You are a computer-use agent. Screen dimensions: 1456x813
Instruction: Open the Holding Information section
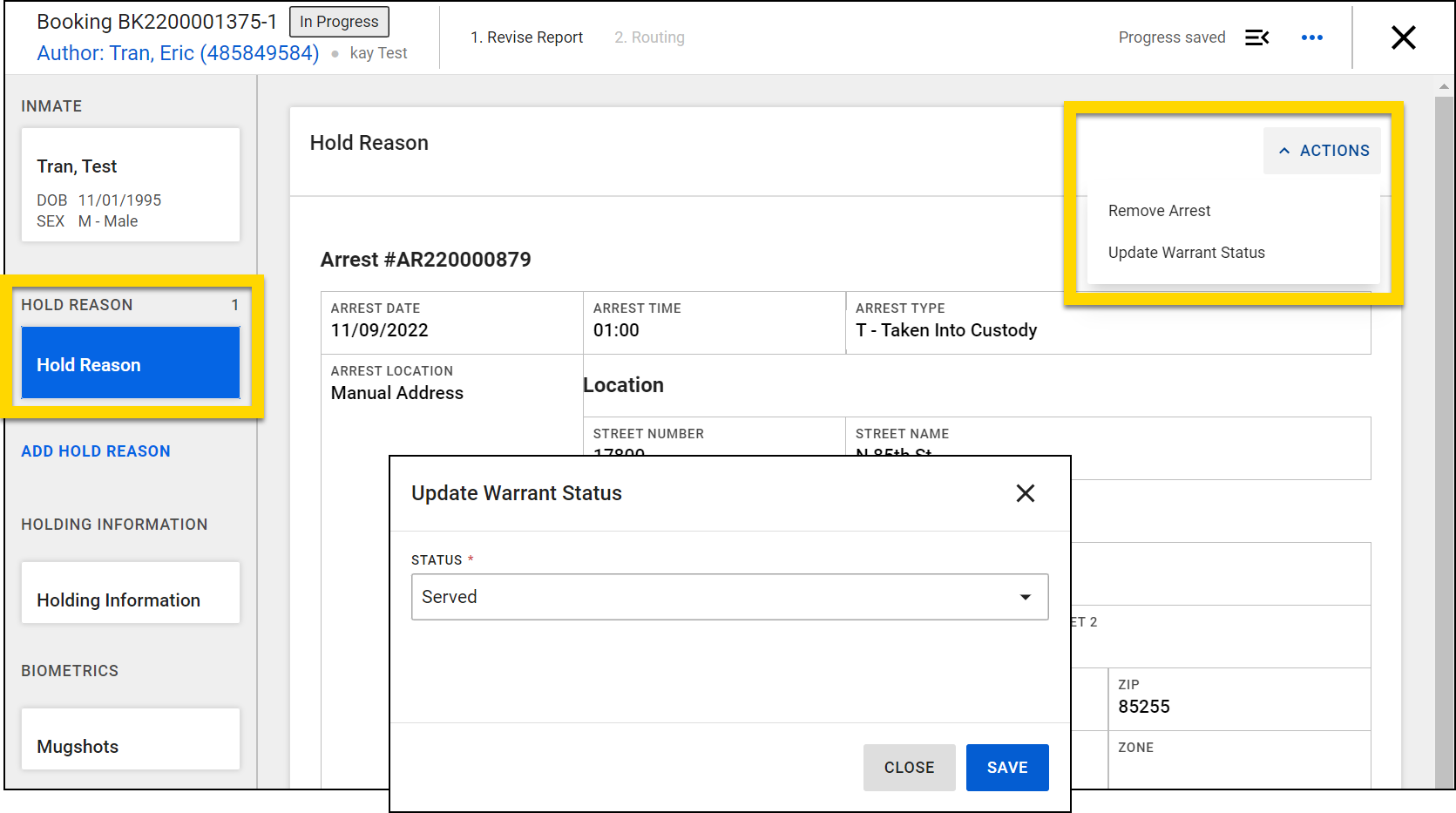point(131,600)
